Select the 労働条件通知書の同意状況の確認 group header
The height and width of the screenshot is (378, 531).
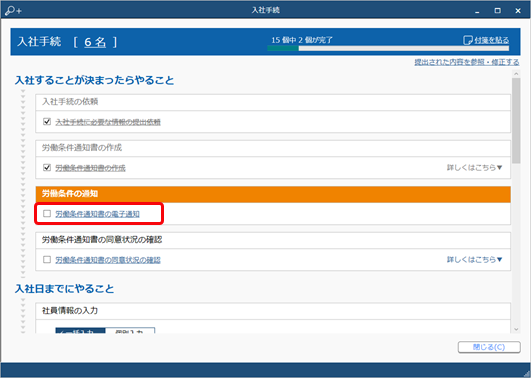point(273,240)
